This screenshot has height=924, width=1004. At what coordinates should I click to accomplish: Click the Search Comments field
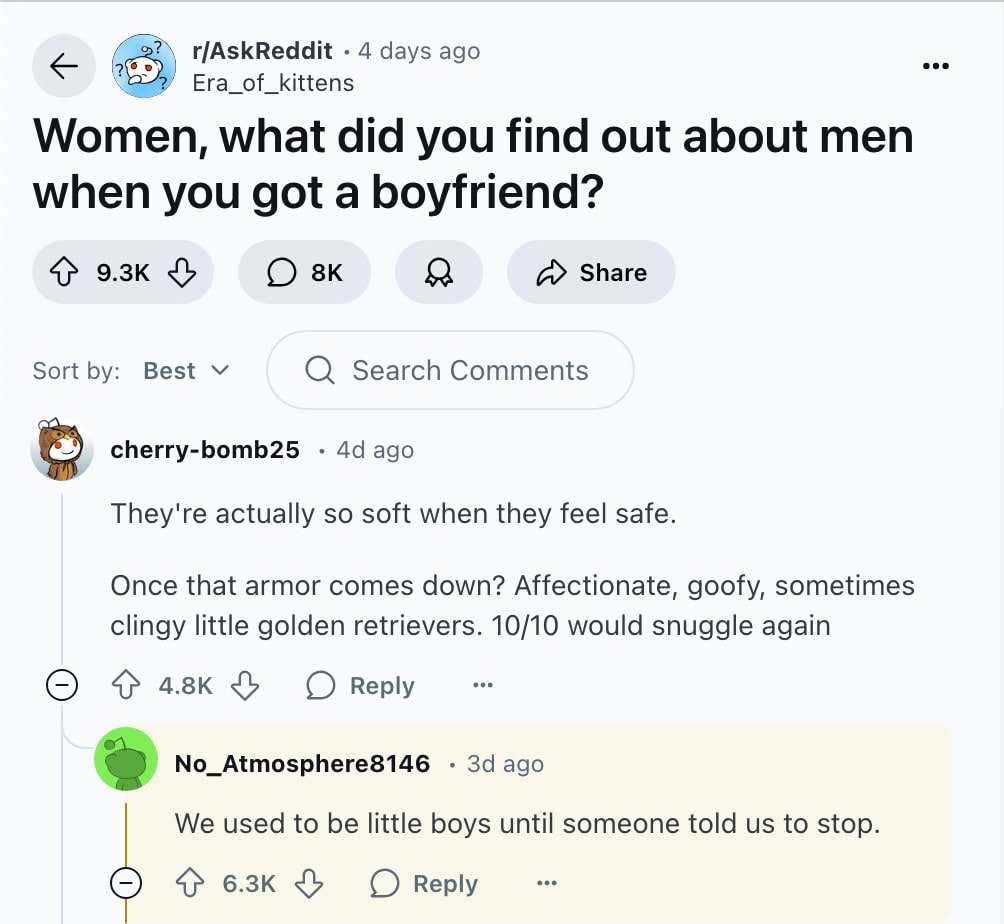click(450, 371)
